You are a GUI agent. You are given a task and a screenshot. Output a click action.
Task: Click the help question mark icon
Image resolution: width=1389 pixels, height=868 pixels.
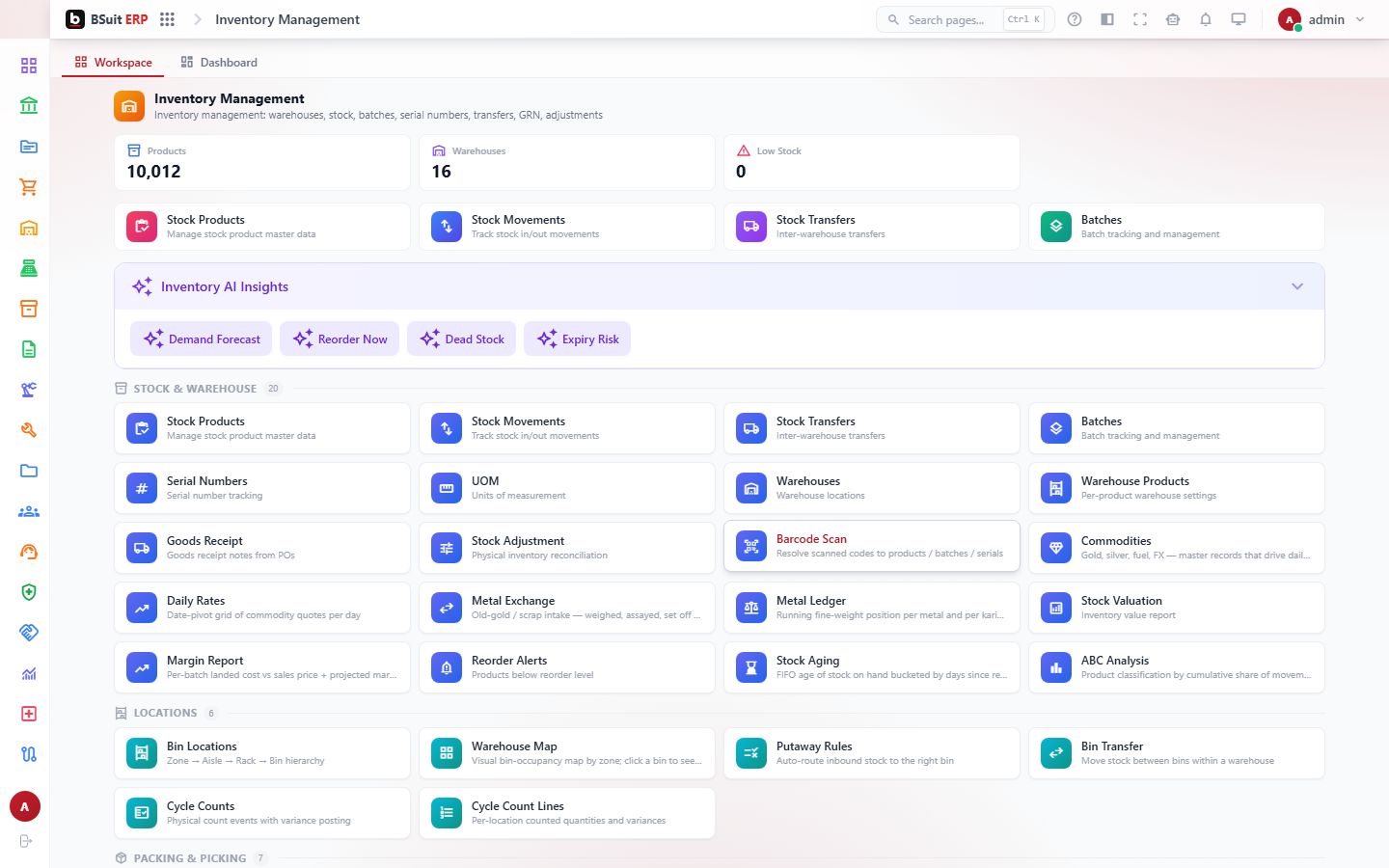click(x=1075, y=19)
